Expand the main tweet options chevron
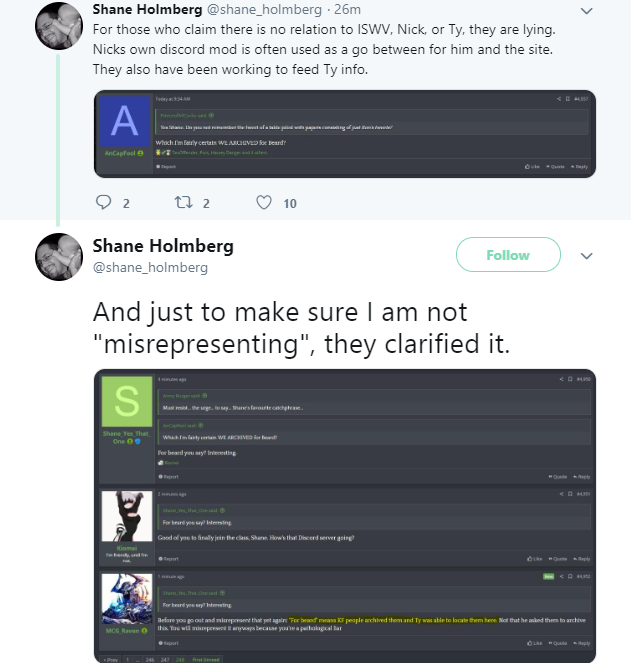Viewport: 631px width, 663px height. click(587, 256)
